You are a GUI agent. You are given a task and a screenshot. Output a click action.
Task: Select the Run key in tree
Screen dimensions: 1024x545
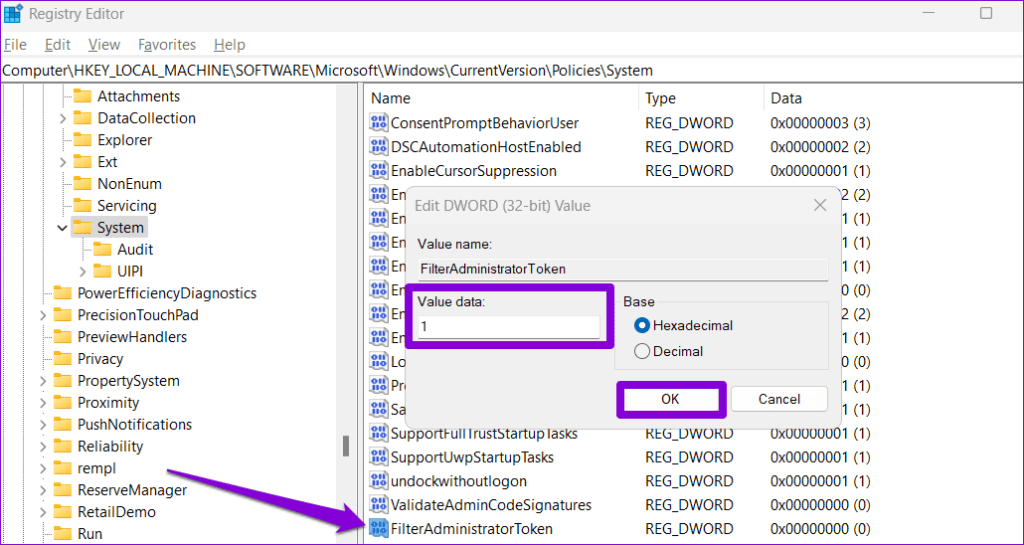pos(89,534)
